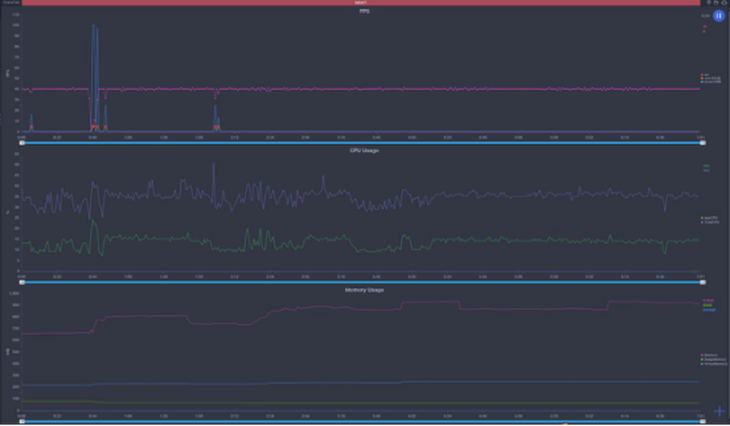Click the leftmost icon in top-right corner

pos(708,3)
